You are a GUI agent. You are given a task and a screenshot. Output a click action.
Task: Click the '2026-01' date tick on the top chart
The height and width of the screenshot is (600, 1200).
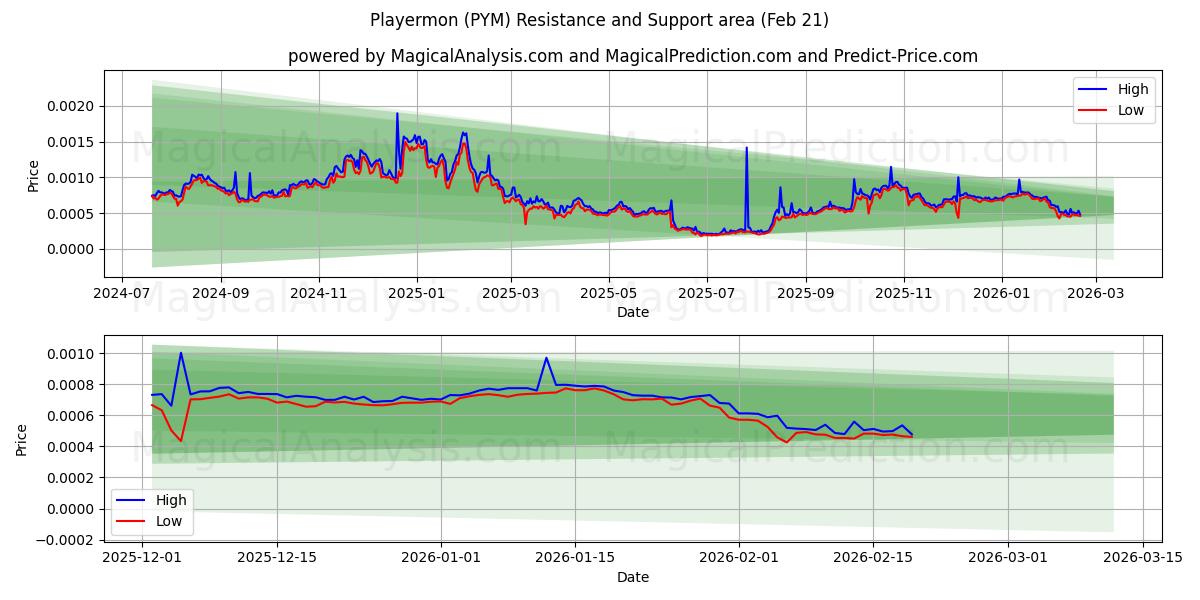tap(1002, 293)
